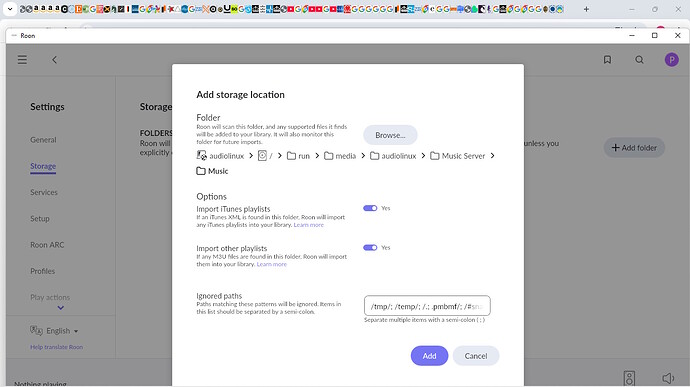Click the volume icon in footer
This screenshot has height=387, width=690.
668,378
